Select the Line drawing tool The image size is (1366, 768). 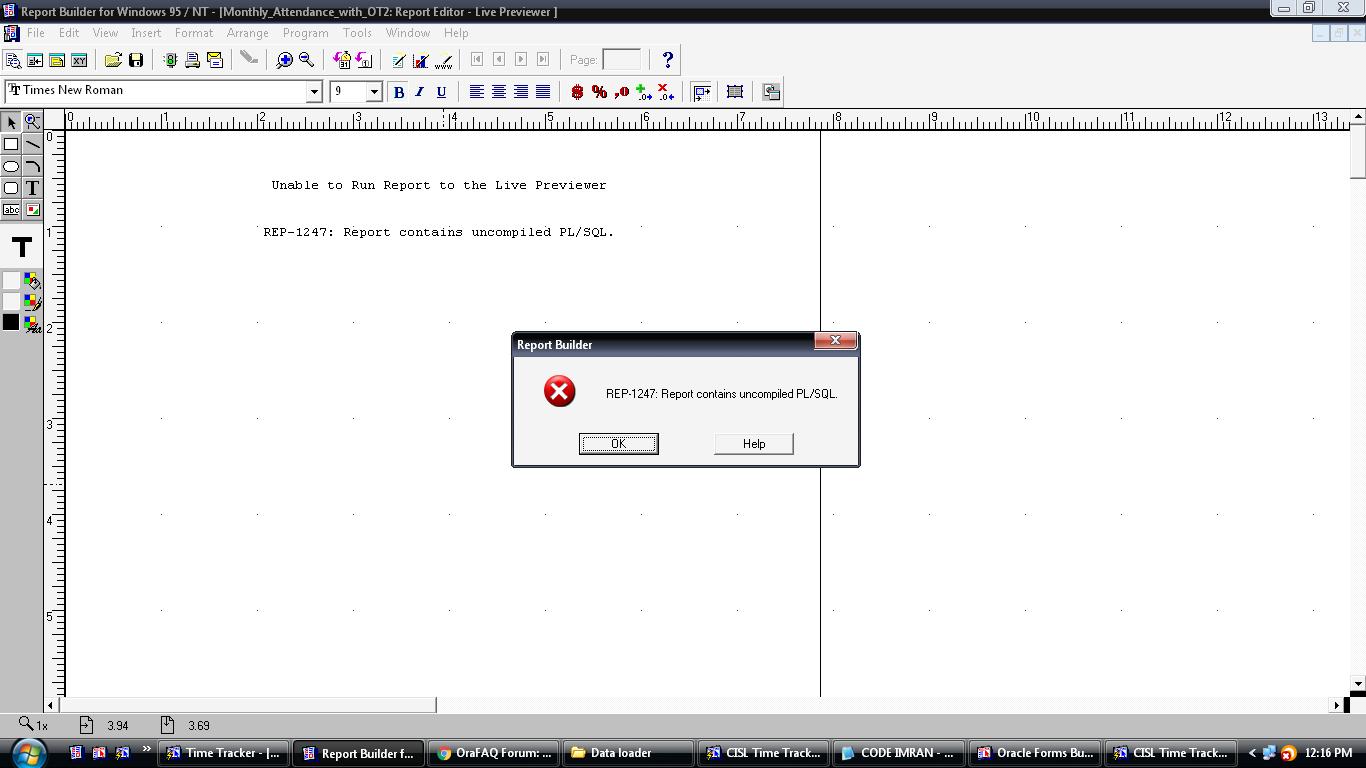coord(33,145)
